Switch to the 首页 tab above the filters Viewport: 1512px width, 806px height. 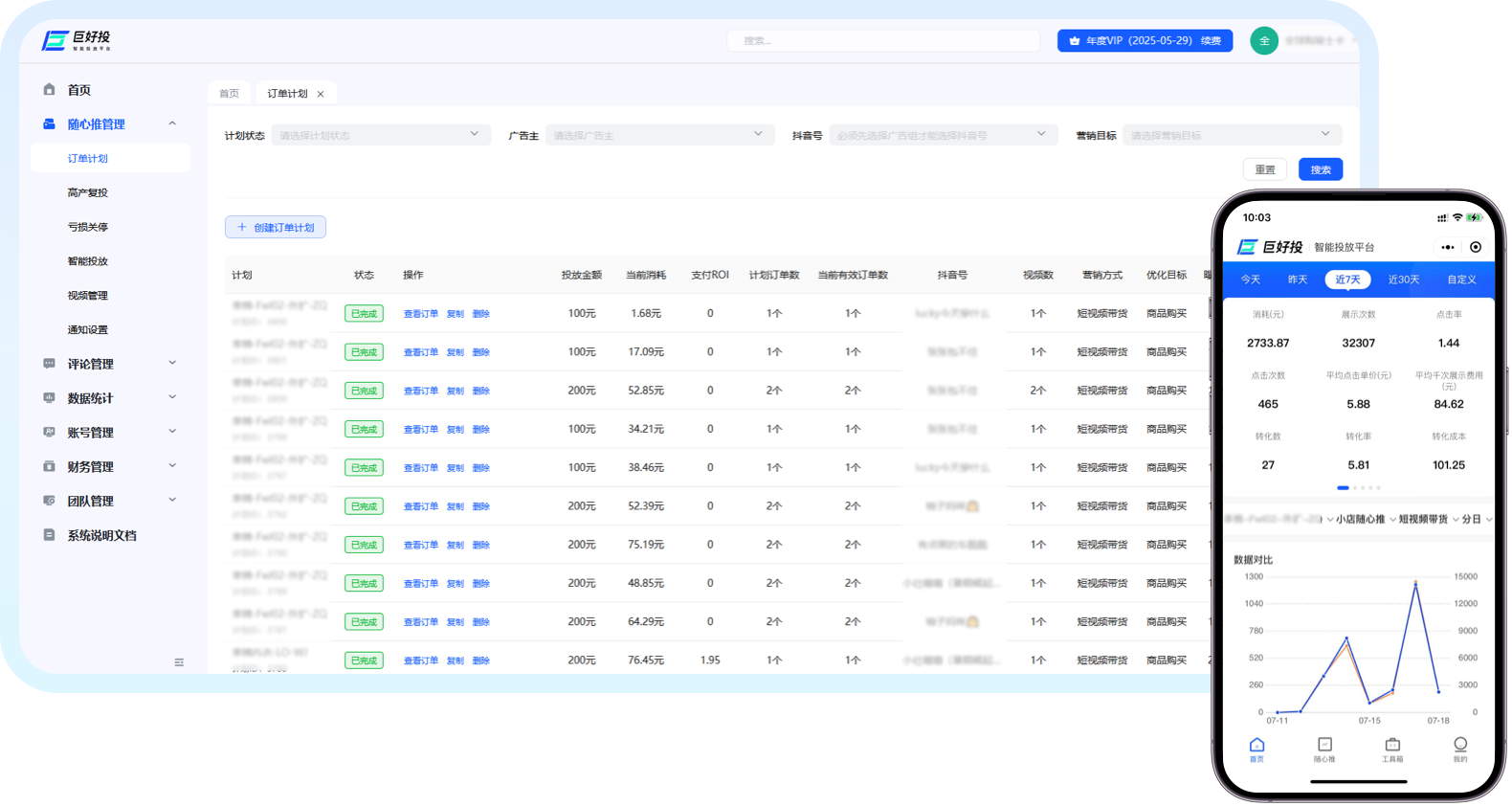(x=229, y=94)
